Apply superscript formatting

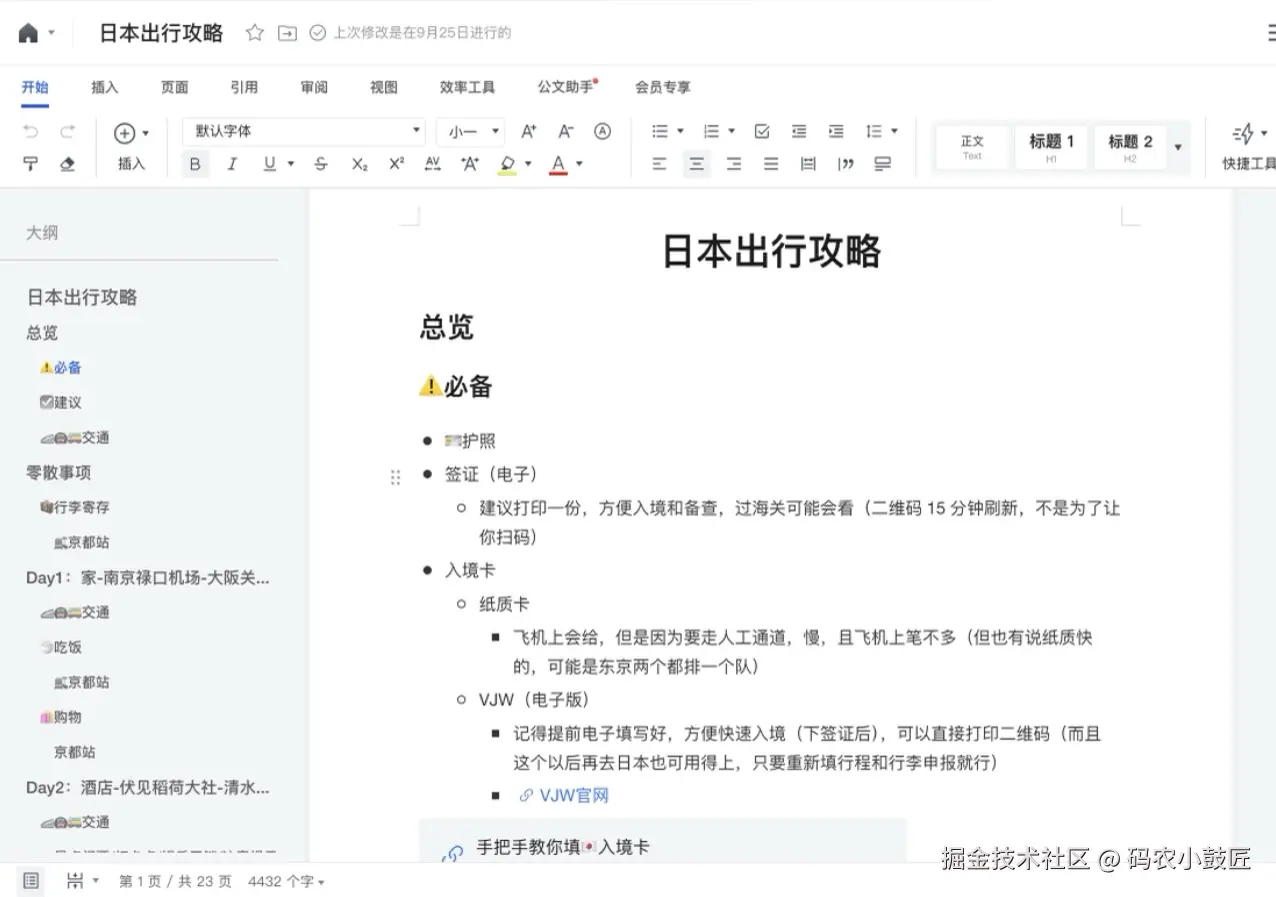coord(395,164)
